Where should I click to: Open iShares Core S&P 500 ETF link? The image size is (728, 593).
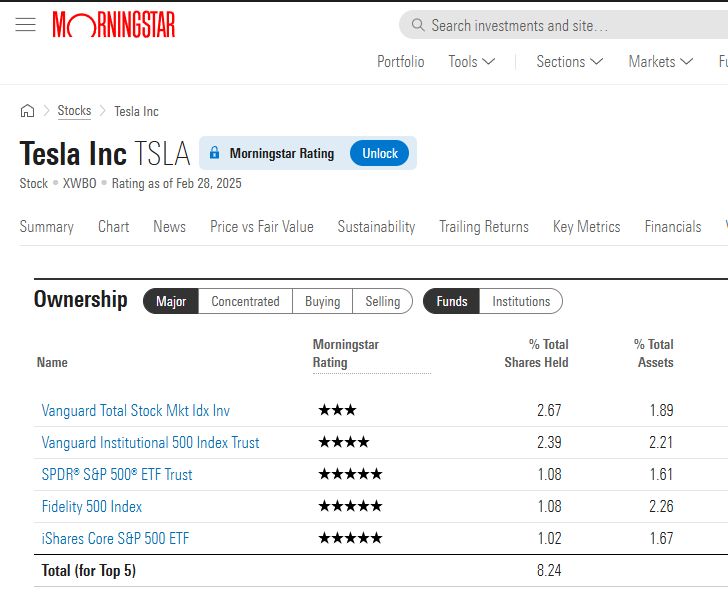[115, 539]
